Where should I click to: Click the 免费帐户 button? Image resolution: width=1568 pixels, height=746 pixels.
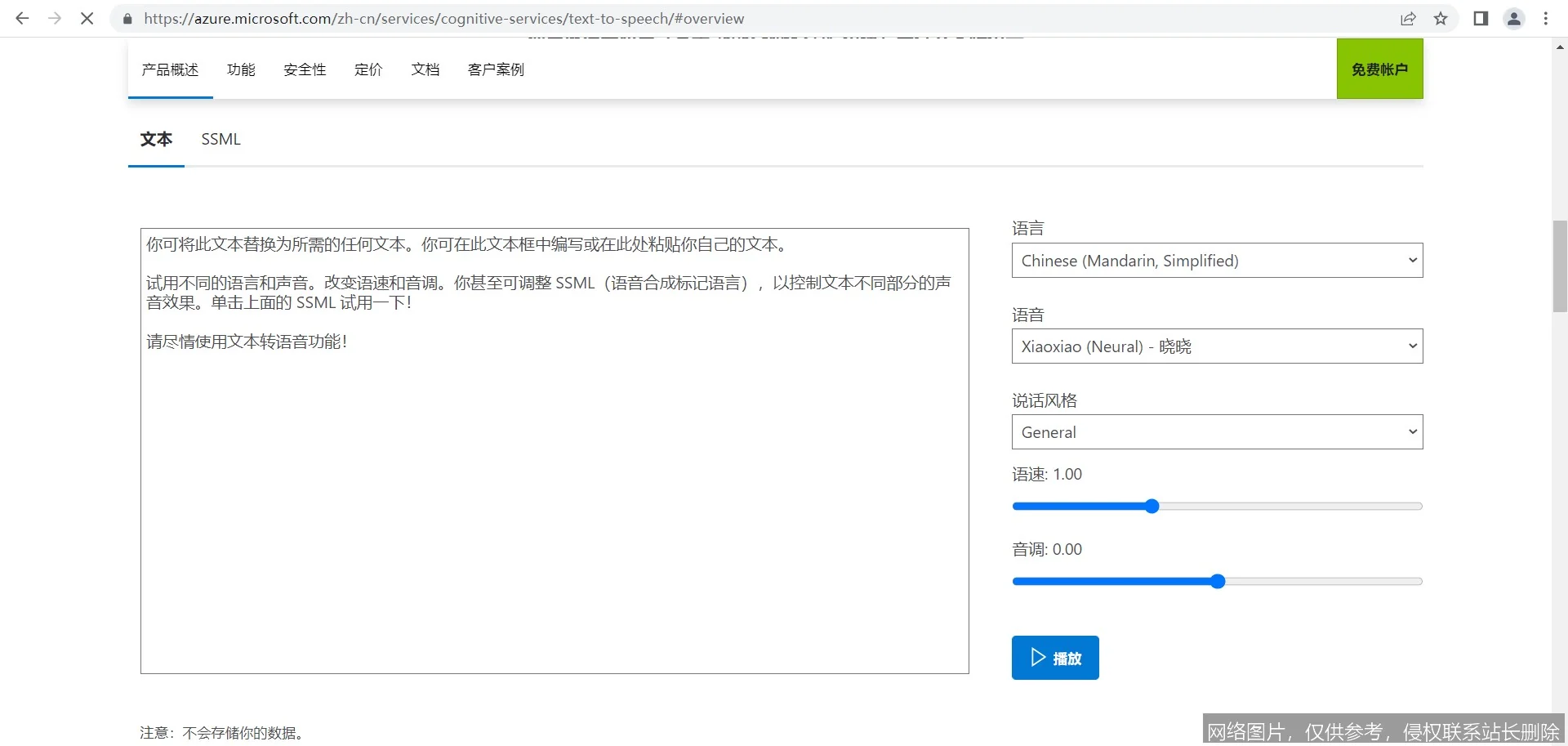[1379, 69]
